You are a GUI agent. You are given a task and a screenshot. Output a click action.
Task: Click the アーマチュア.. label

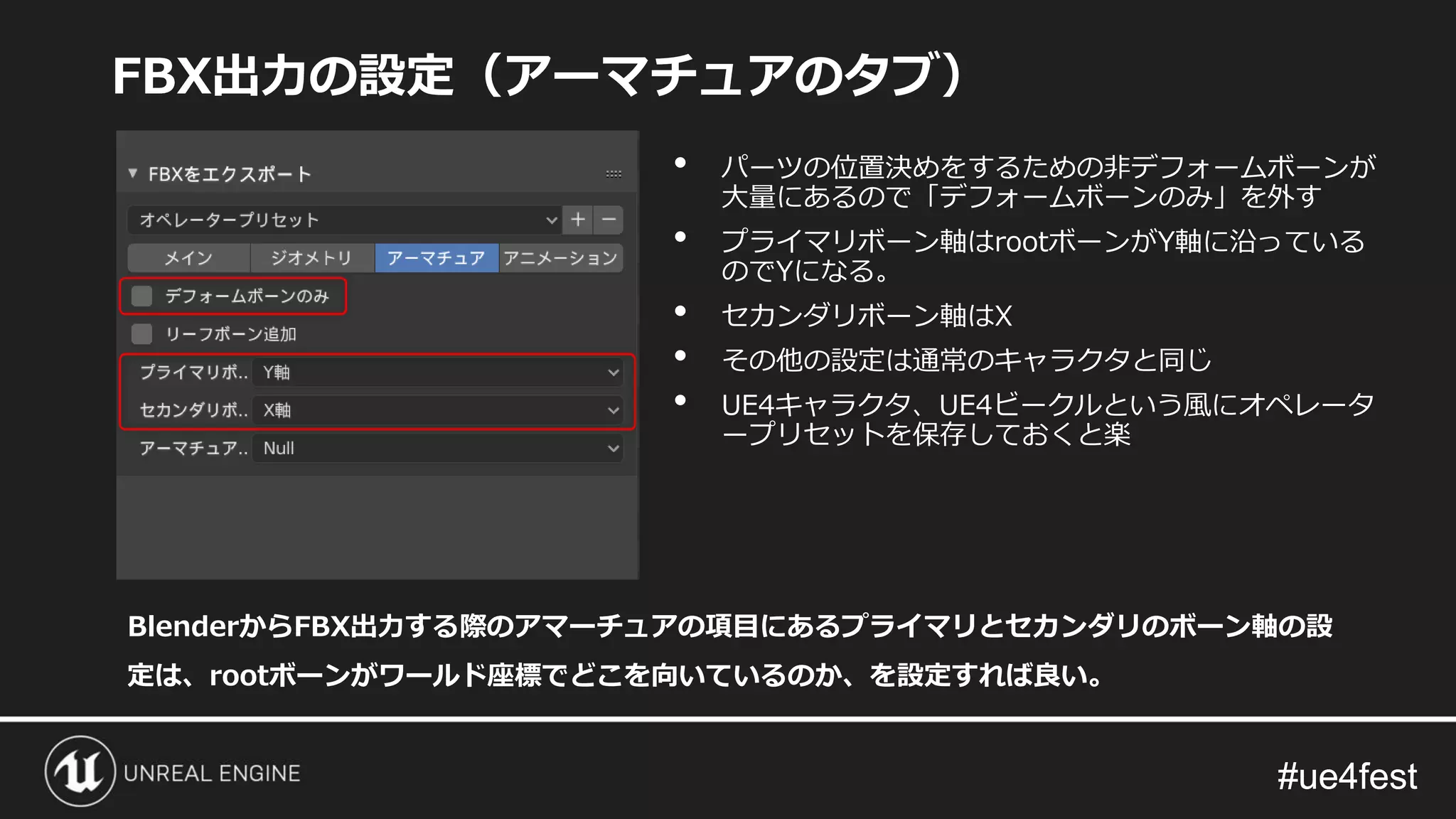tap(193, 449)
